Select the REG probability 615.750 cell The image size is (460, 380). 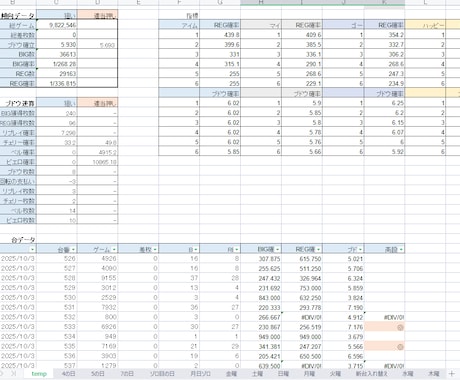(x=302, y=259)
